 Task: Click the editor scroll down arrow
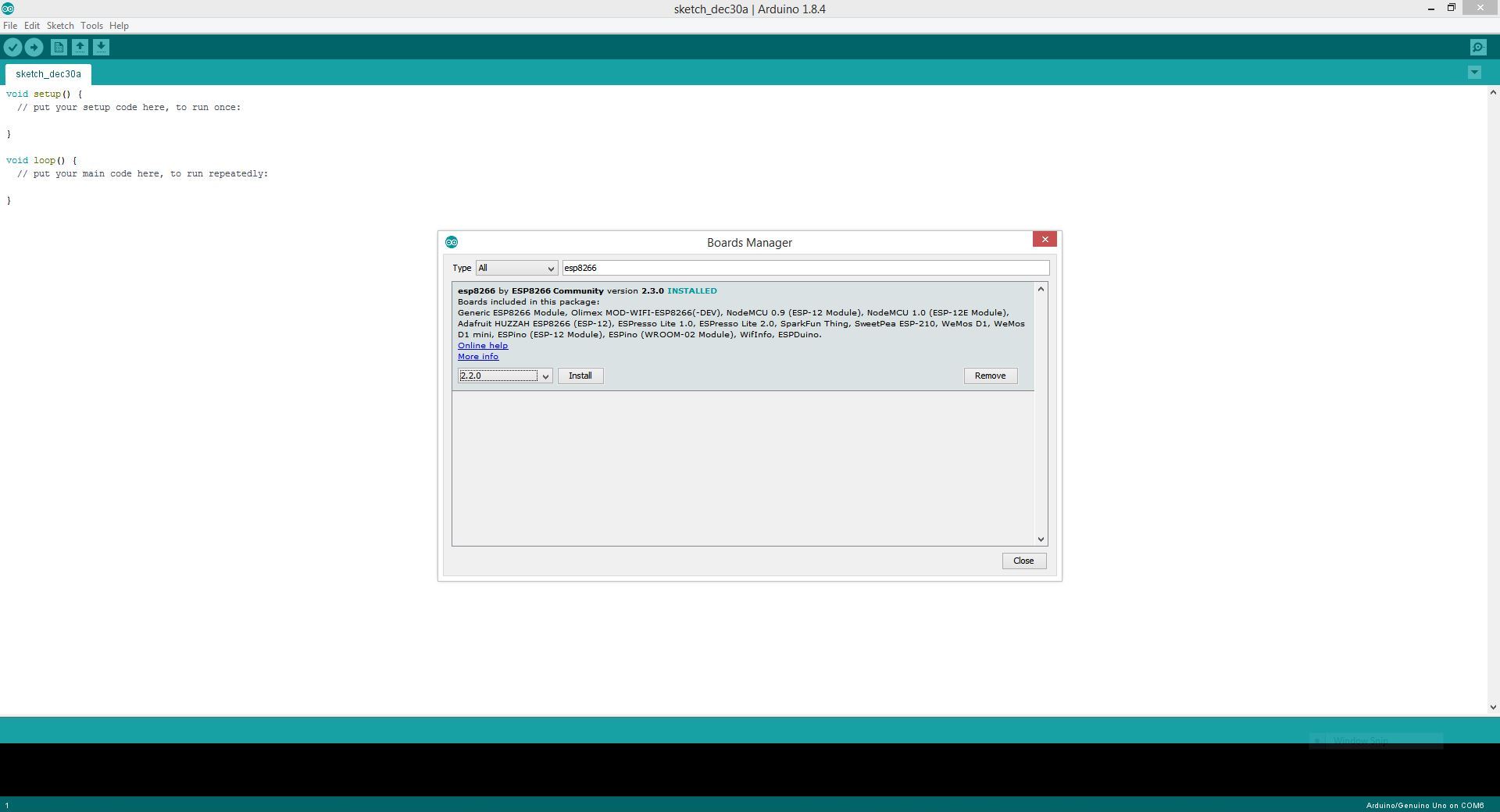tap(1493, 707)
